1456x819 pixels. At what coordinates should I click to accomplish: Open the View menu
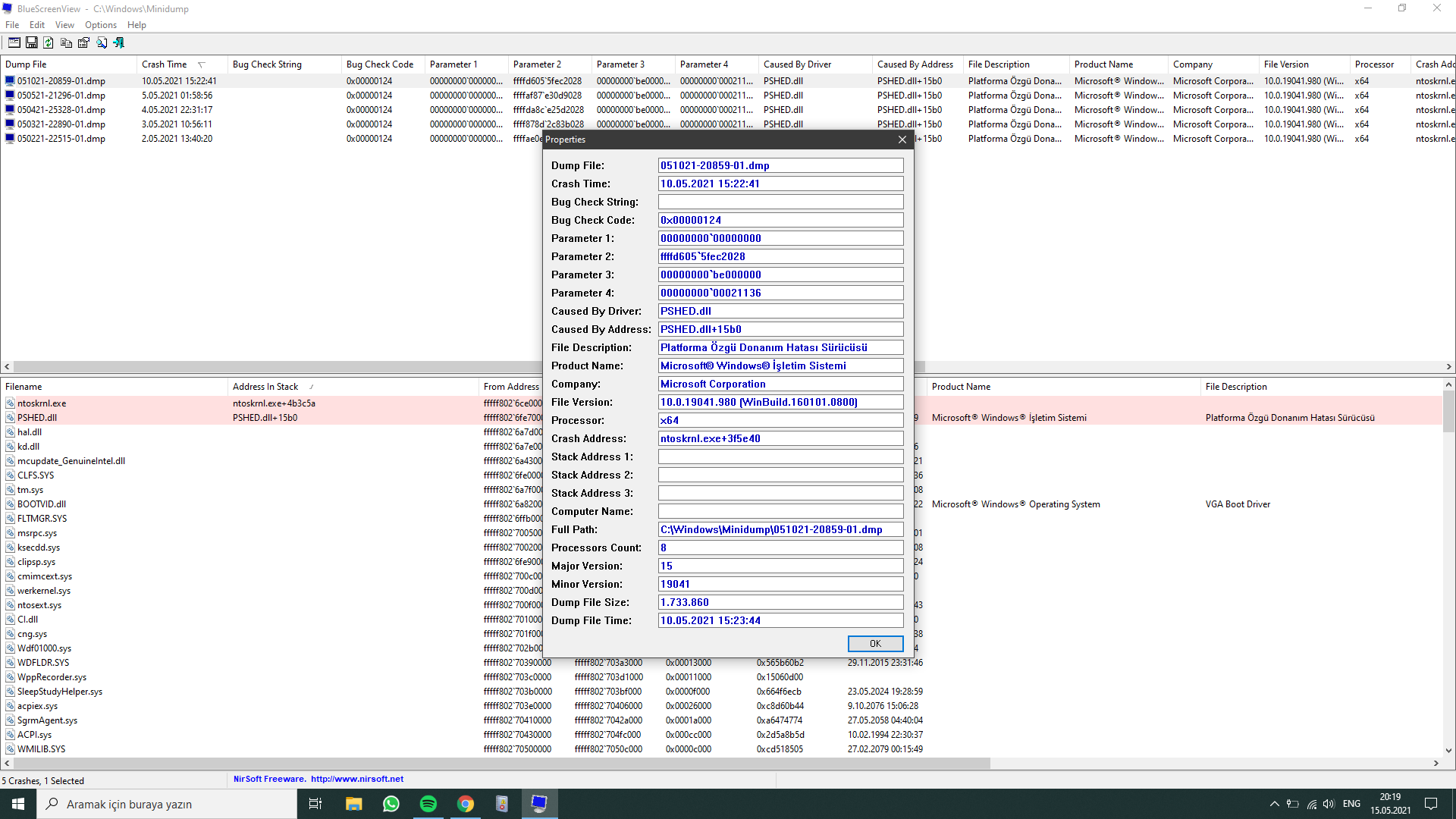pyautogui.click(x=64, y=25)
